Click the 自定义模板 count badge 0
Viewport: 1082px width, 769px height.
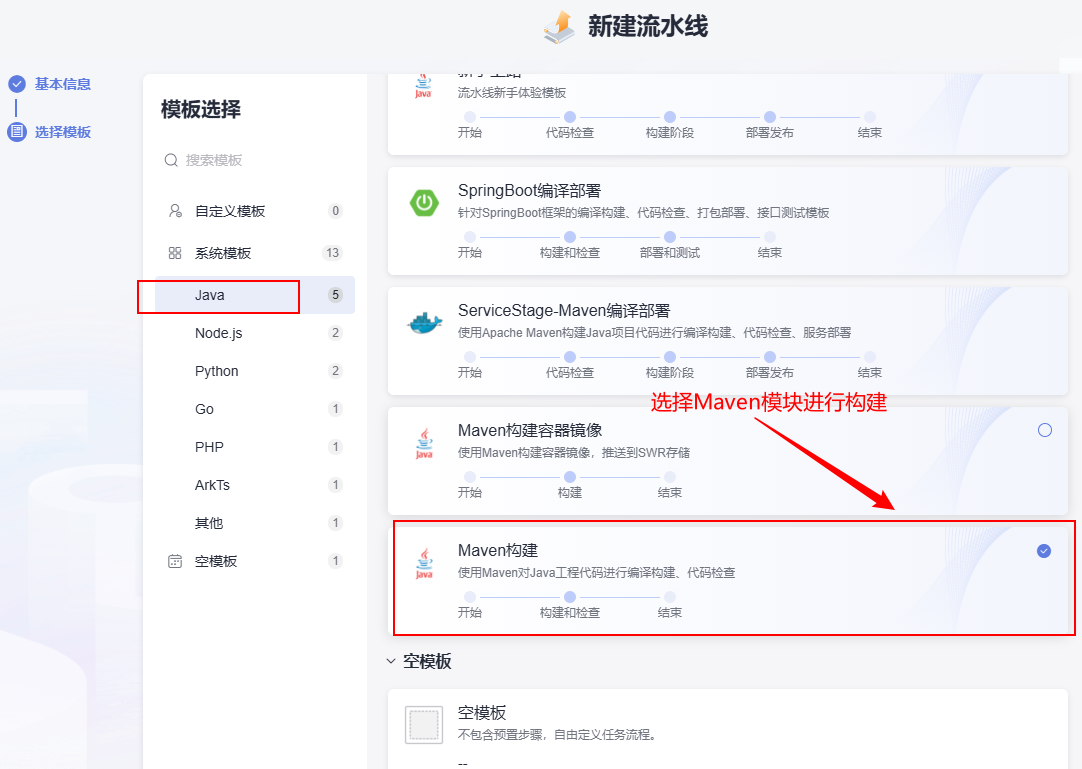335,211
